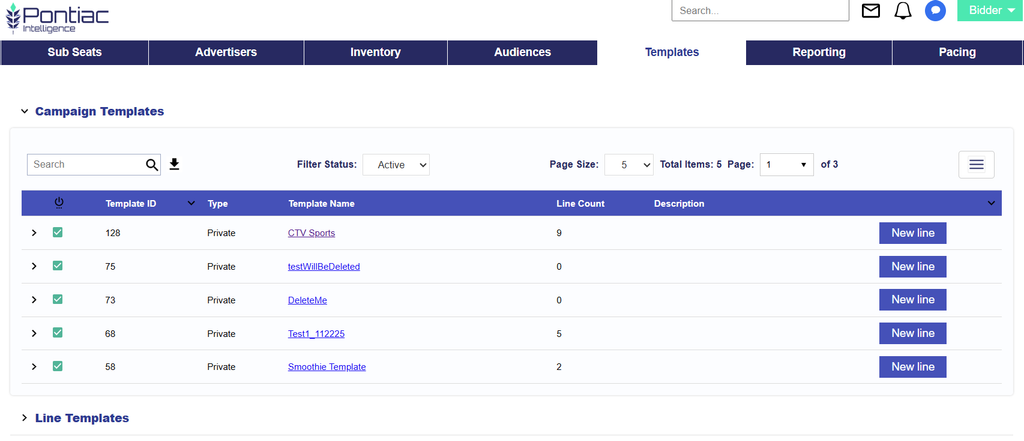Toggle the checkbox for Smoothie Template row
Image resolution: width=1024 pixels, height=441 pixels.
click(x=57, y=366)
